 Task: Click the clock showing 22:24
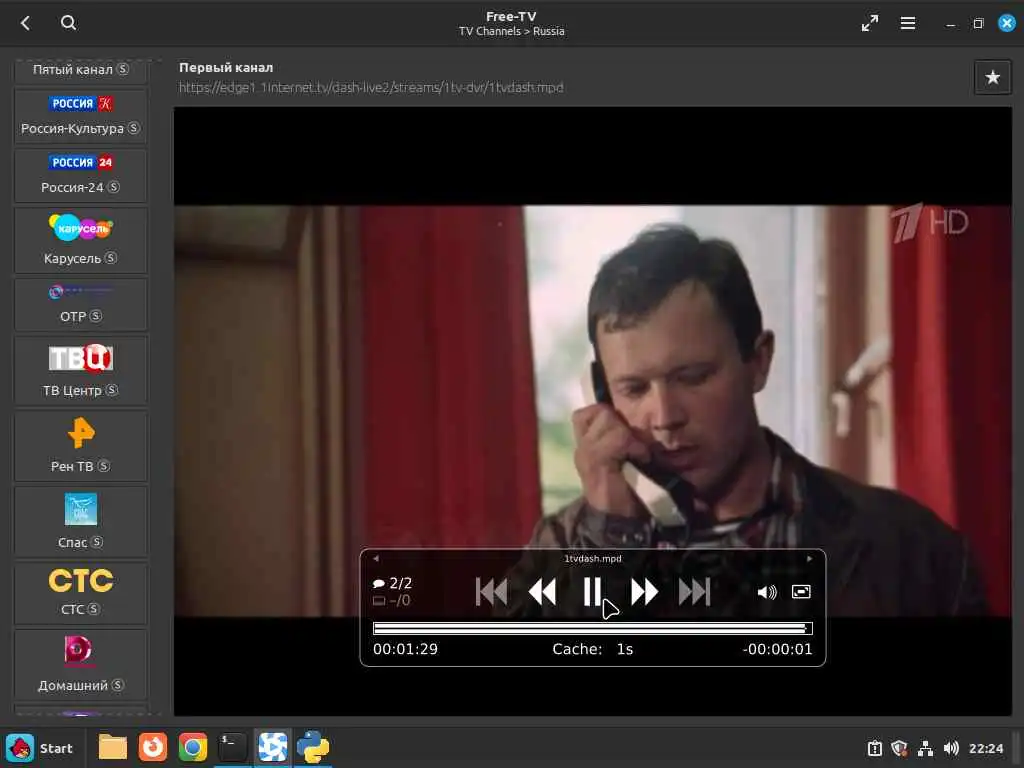(985, 748)
